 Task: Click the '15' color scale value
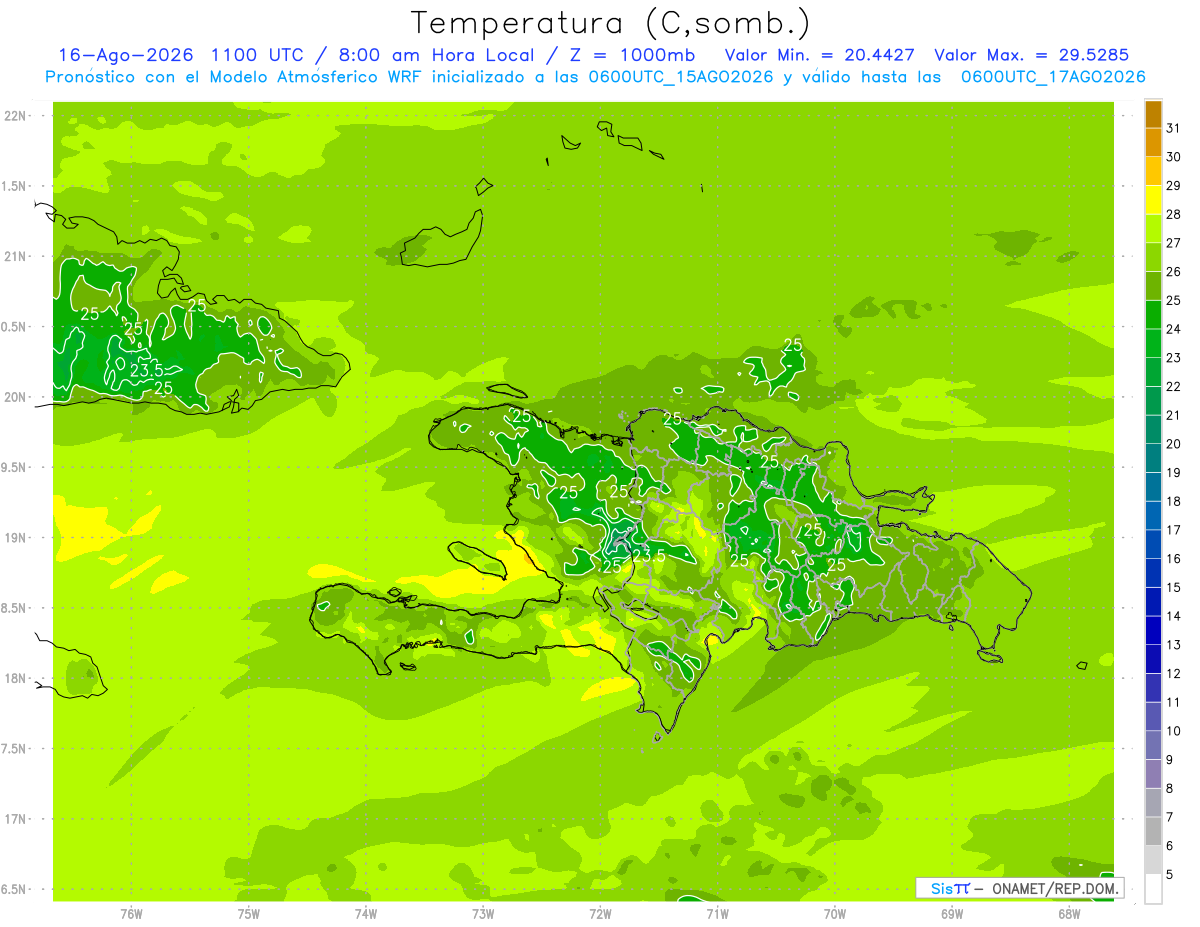pos(1174,588)
